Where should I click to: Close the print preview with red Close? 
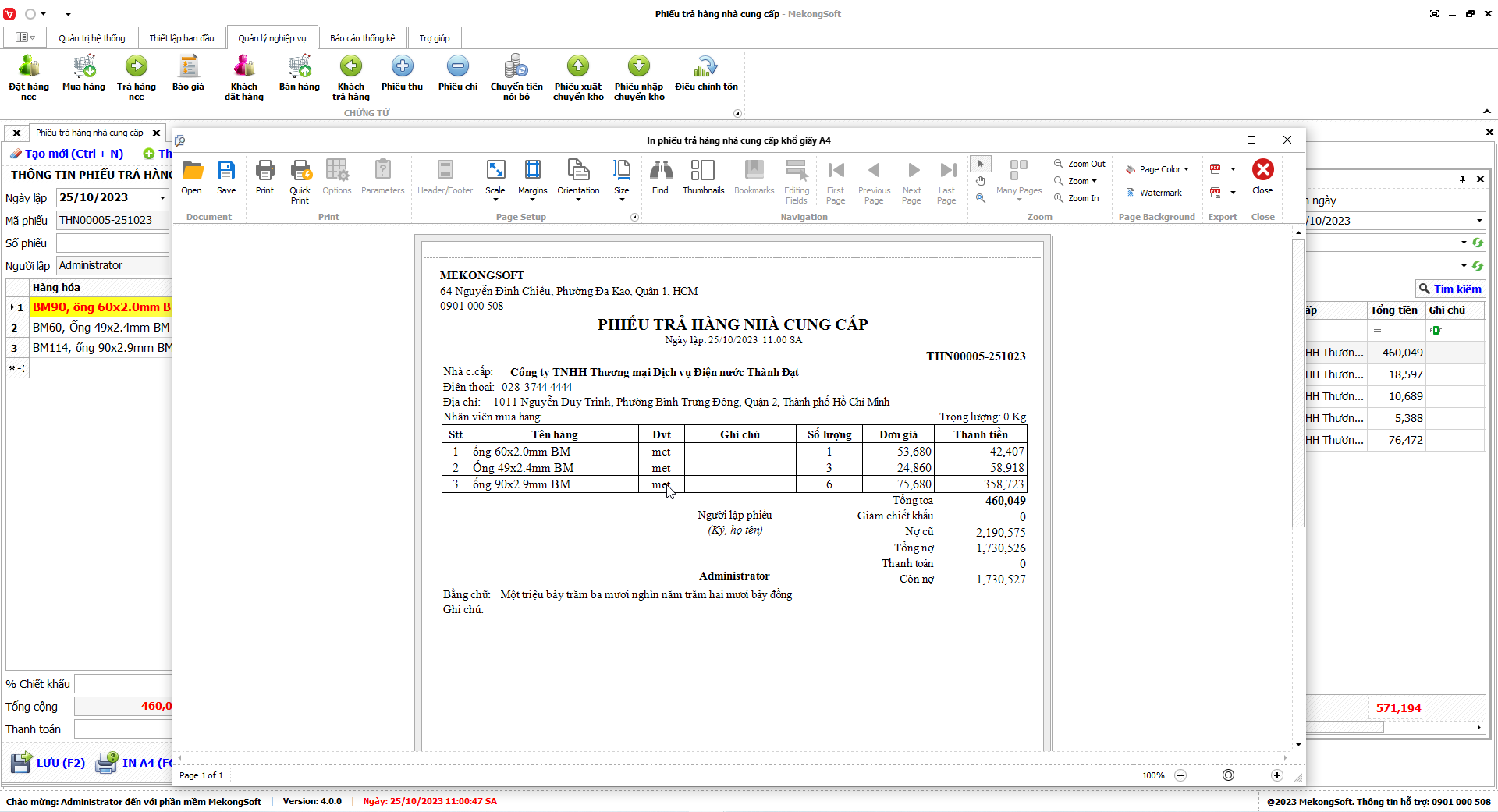click(1263, 177)
